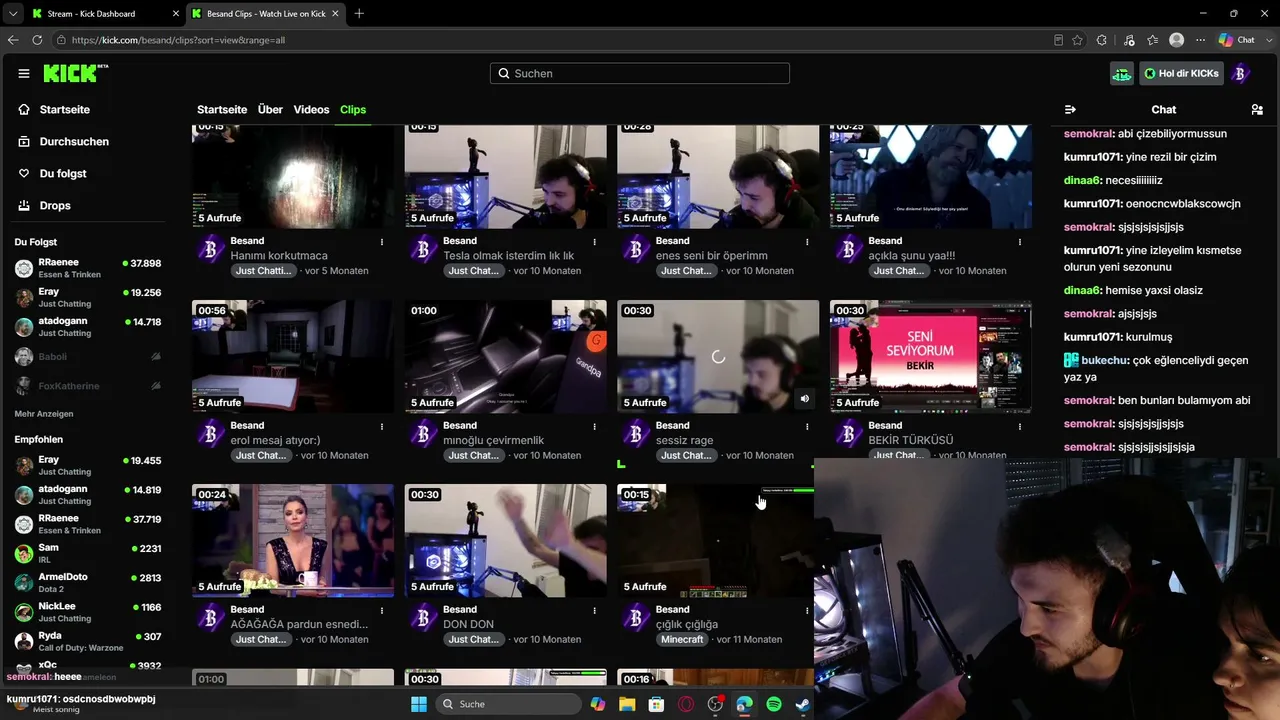
Task: Select the Clips tab
Action: (x=353, y=110)
